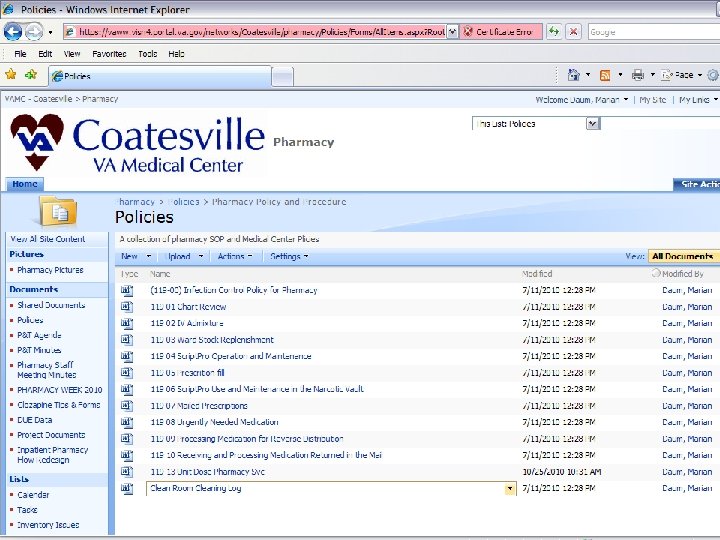Image resolution: width=720 pixels, height=540 pixels.
Task: Click Word icon for Unit Dose Pharmacy Svc
Action: click(x=127, y=472)
